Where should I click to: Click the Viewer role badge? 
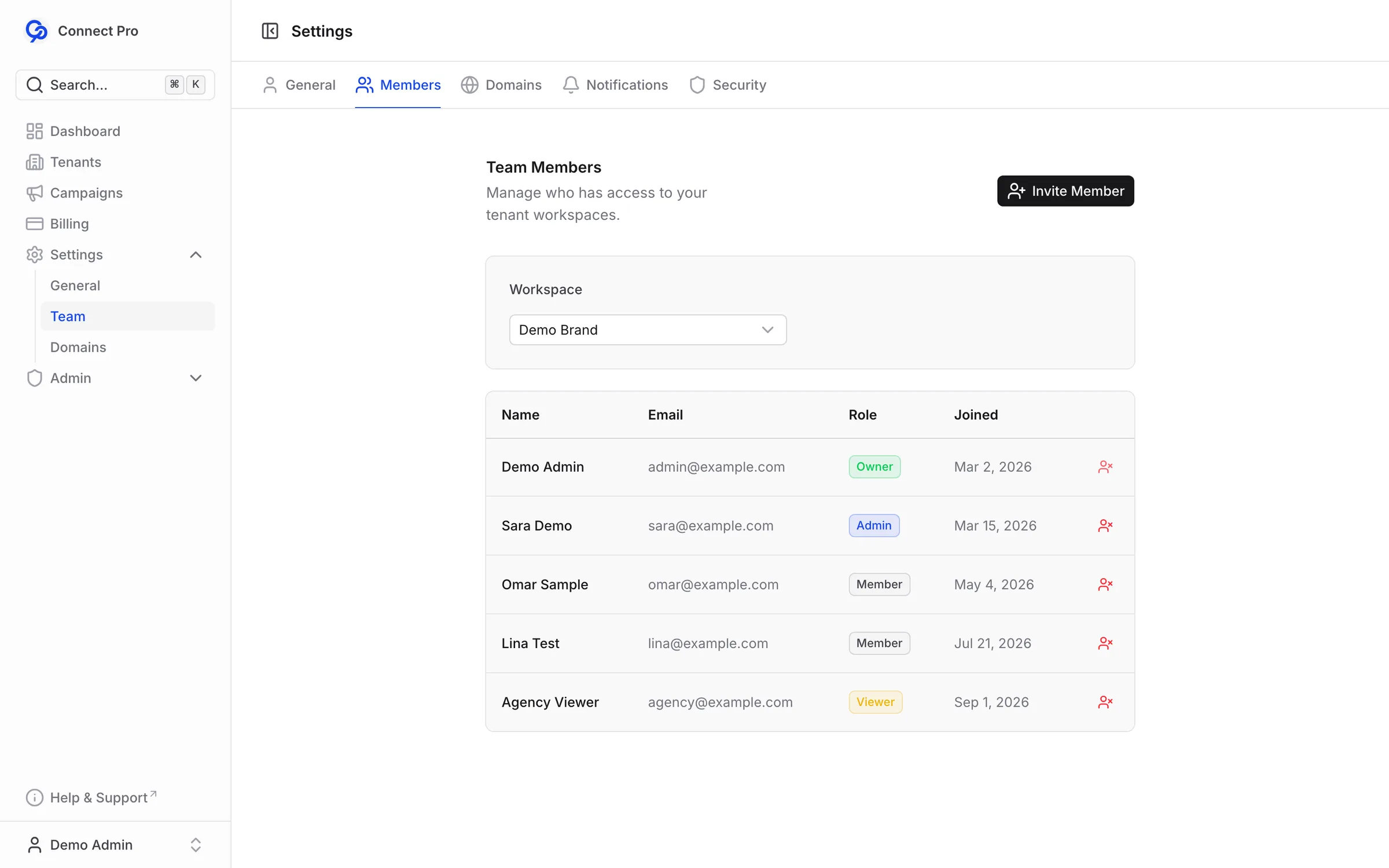(876, 702)
